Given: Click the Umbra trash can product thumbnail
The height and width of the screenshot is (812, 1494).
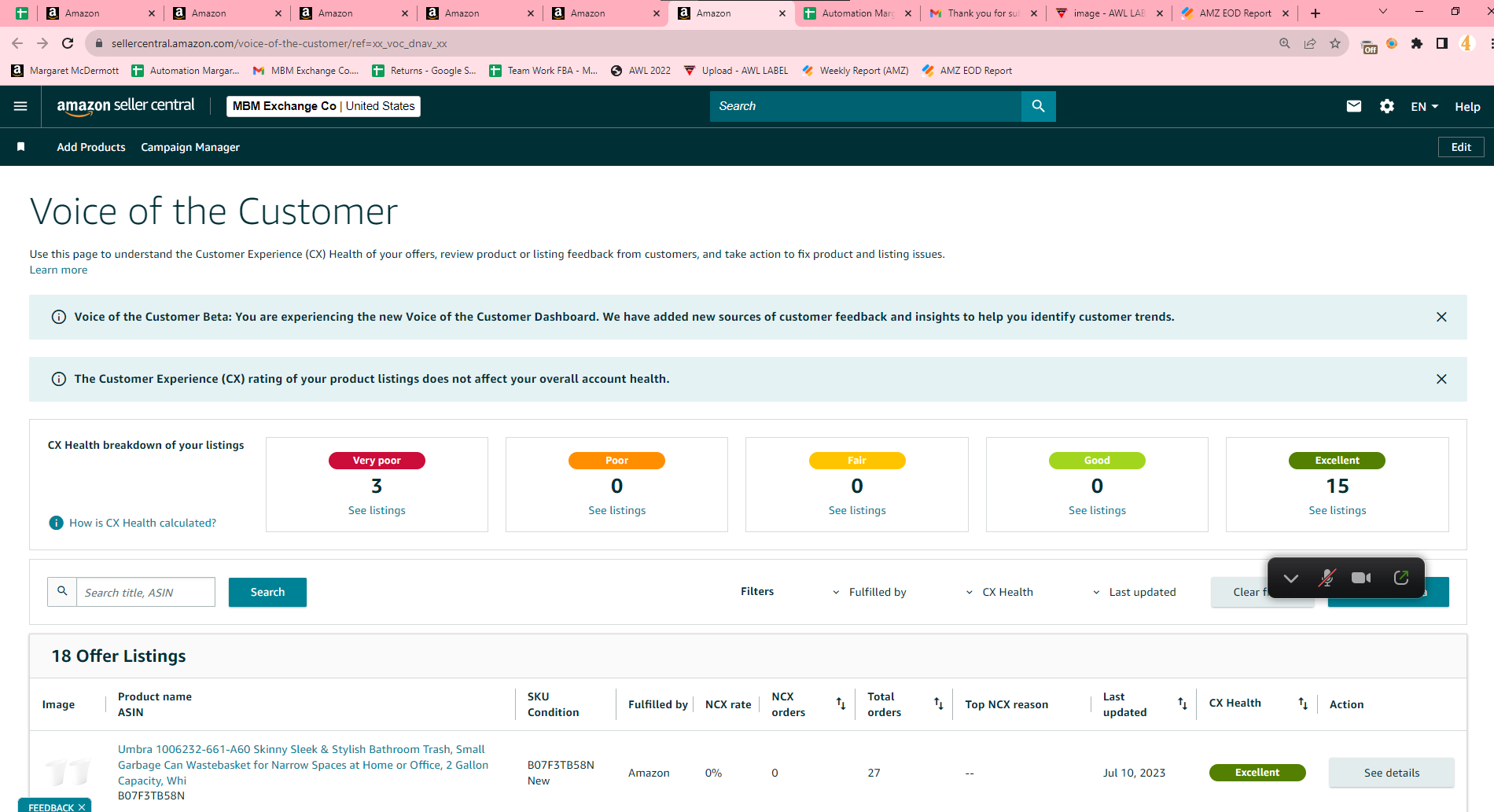Looking at the screenshot, I should coord(68,772).
